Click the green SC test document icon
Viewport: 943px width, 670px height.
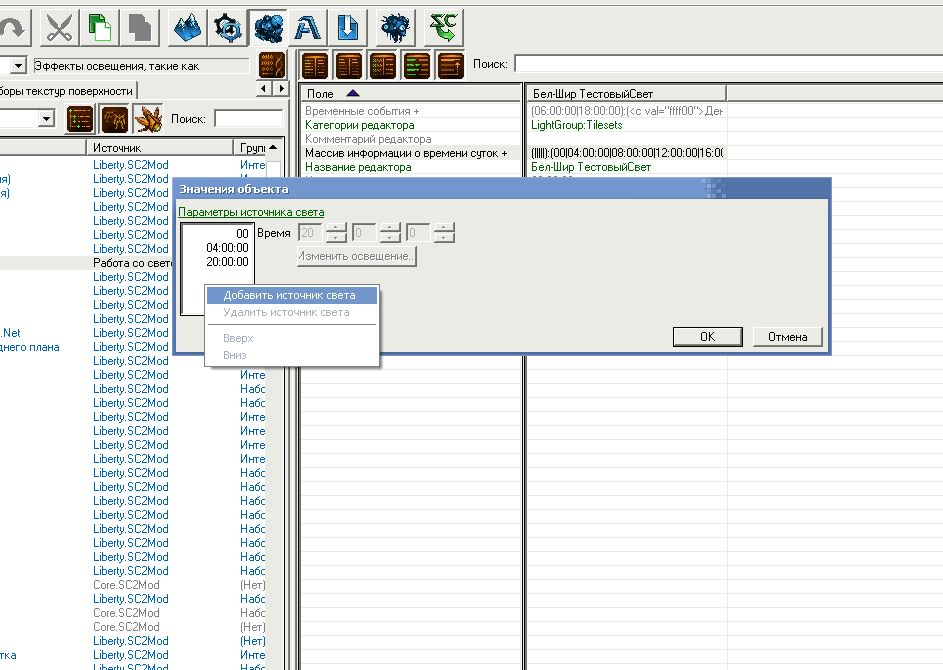pyautogui.click(x=444, y=28)
